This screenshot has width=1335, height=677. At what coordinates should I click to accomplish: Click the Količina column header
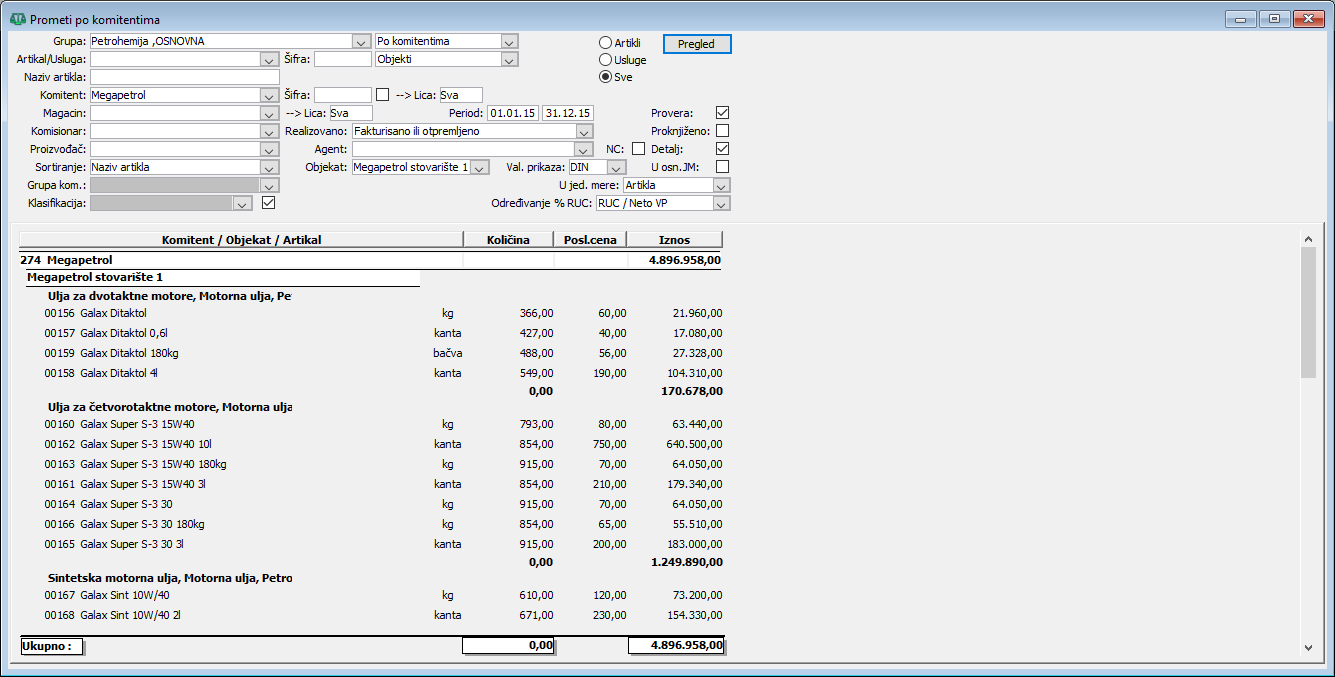pos(509,239)
